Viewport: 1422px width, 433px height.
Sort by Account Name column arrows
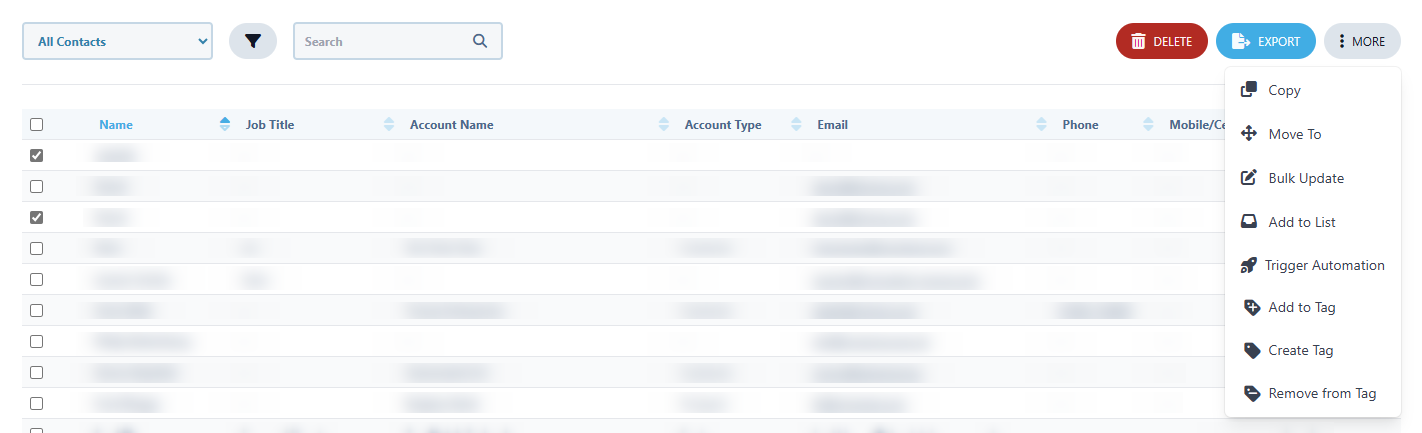tap(664, 125)
